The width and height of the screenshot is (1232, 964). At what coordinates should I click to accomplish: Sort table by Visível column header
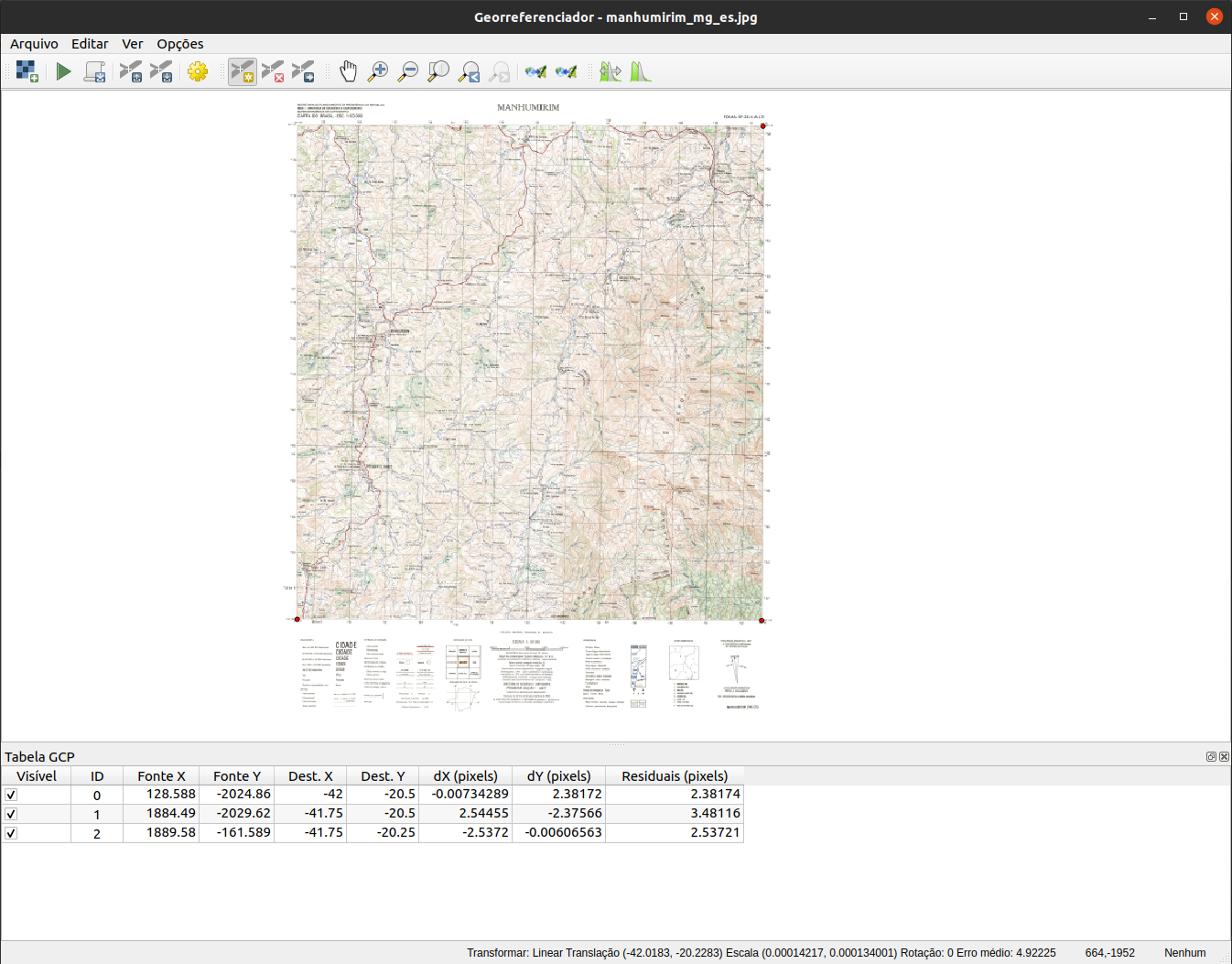pyautogui.click(x=37, y=775)
